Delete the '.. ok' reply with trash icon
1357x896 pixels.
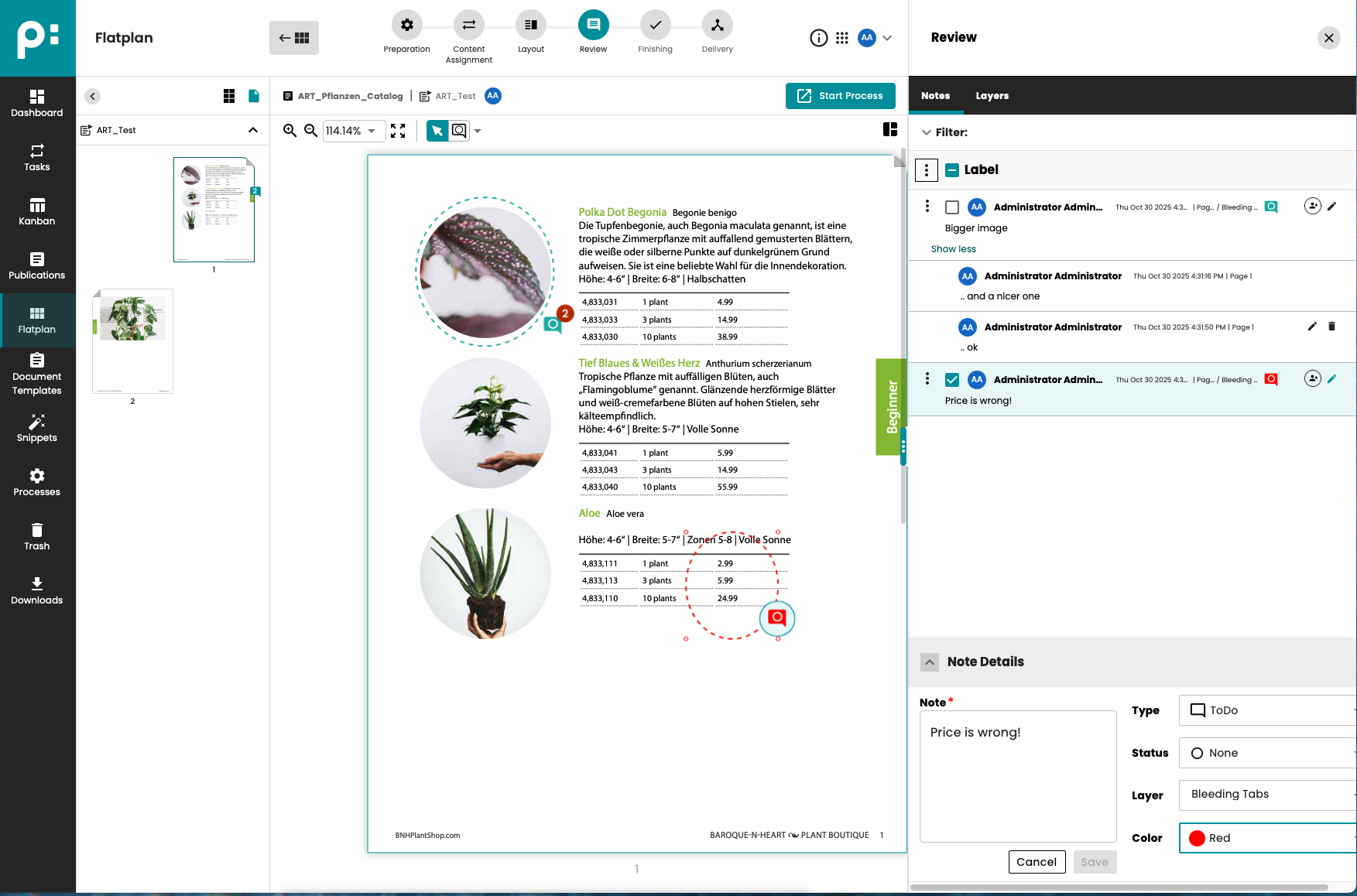(1331, 327)
